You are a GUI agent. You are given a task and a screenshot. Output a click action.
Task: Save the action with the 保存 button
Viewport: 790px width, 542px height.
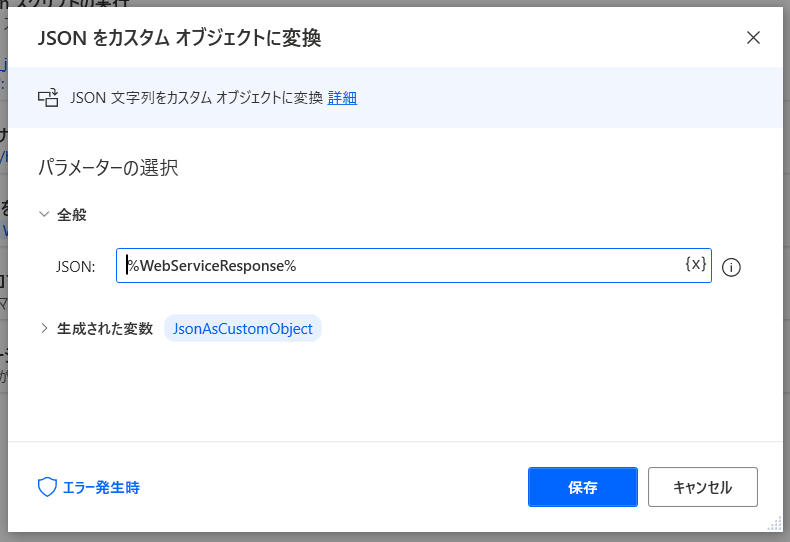click(583, 487)
